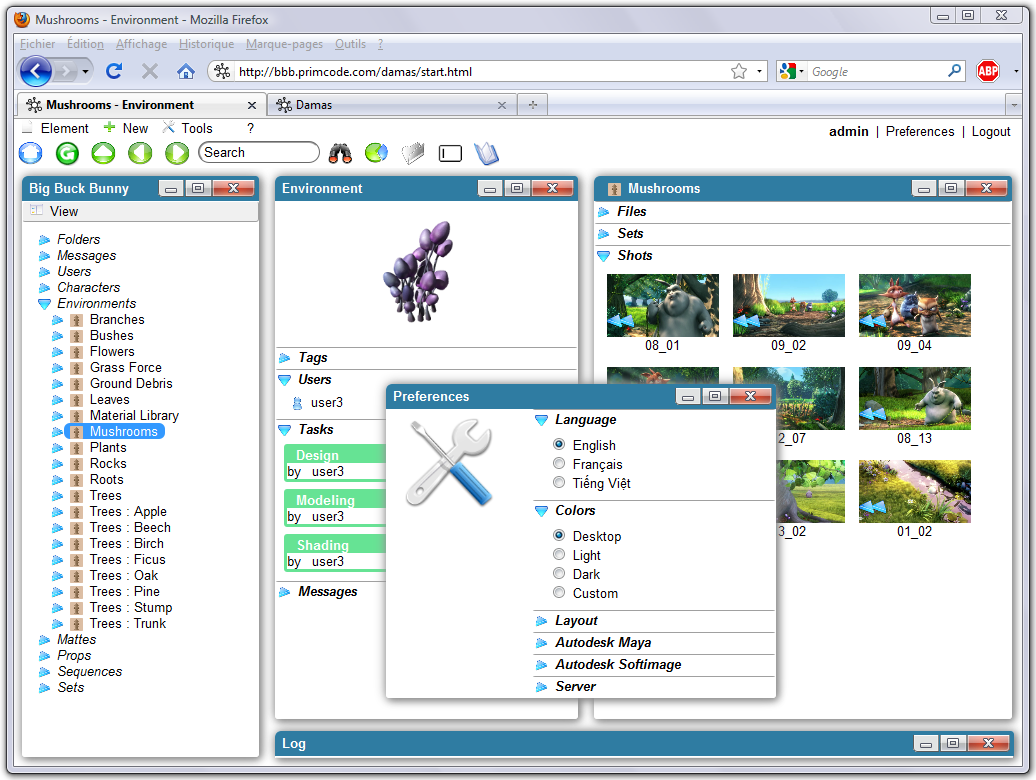Expand the Layout preferences section
Image resolution: width=1036 pixels, height=780 pixels.
tap(576, 621)
